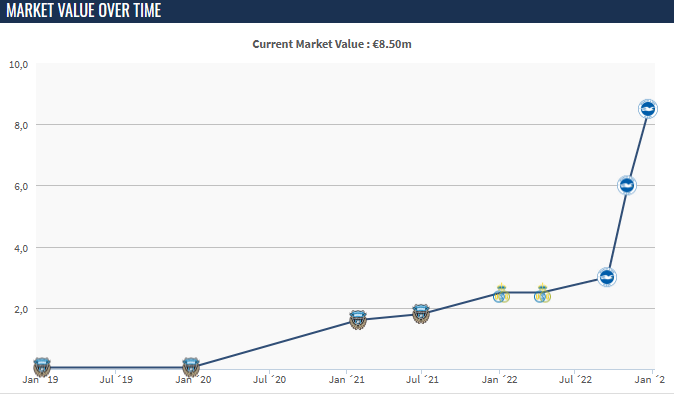This screenshot has height=411, width=674.
Task: Select the first yellow crest at Jan '22
Action: (x=501, y=293)
